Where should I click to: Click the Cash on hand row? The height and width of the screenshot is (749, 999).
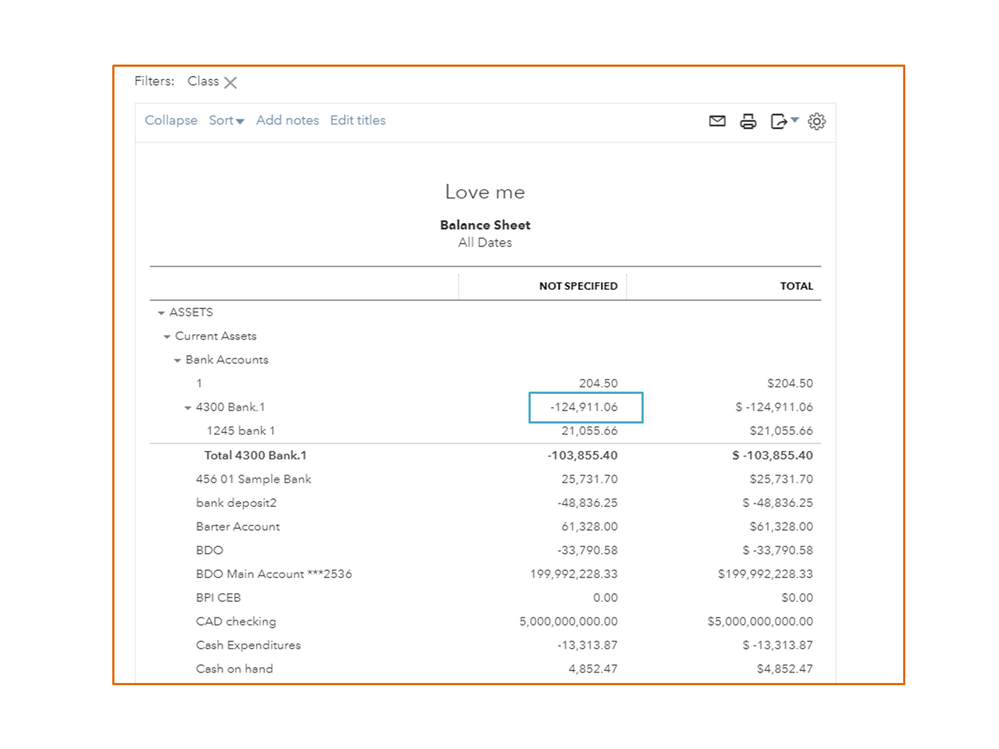pos(234,669)
